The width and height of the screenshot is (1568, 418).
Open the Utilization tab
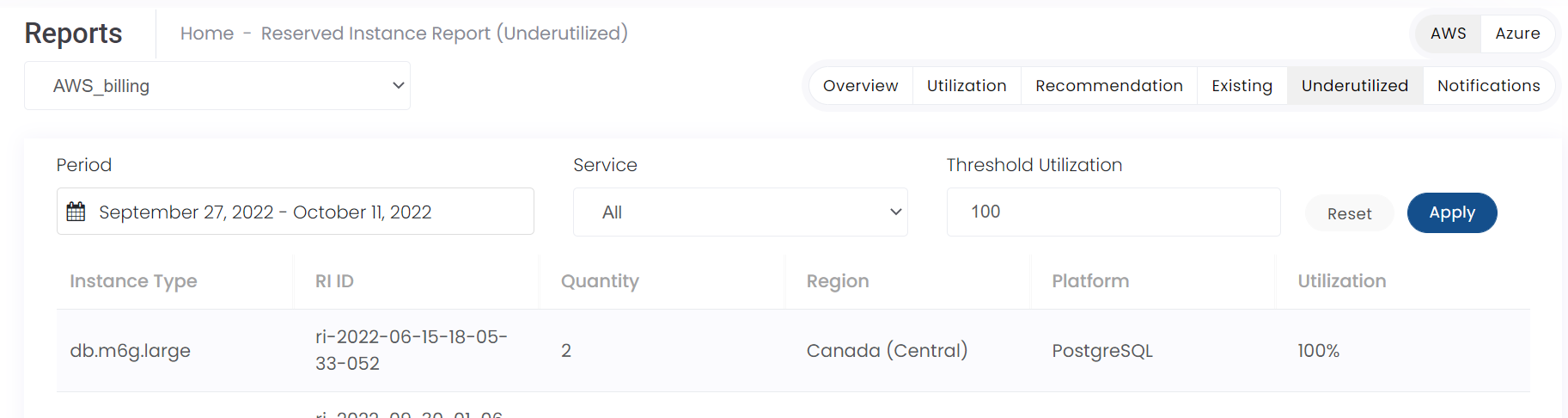966,86
